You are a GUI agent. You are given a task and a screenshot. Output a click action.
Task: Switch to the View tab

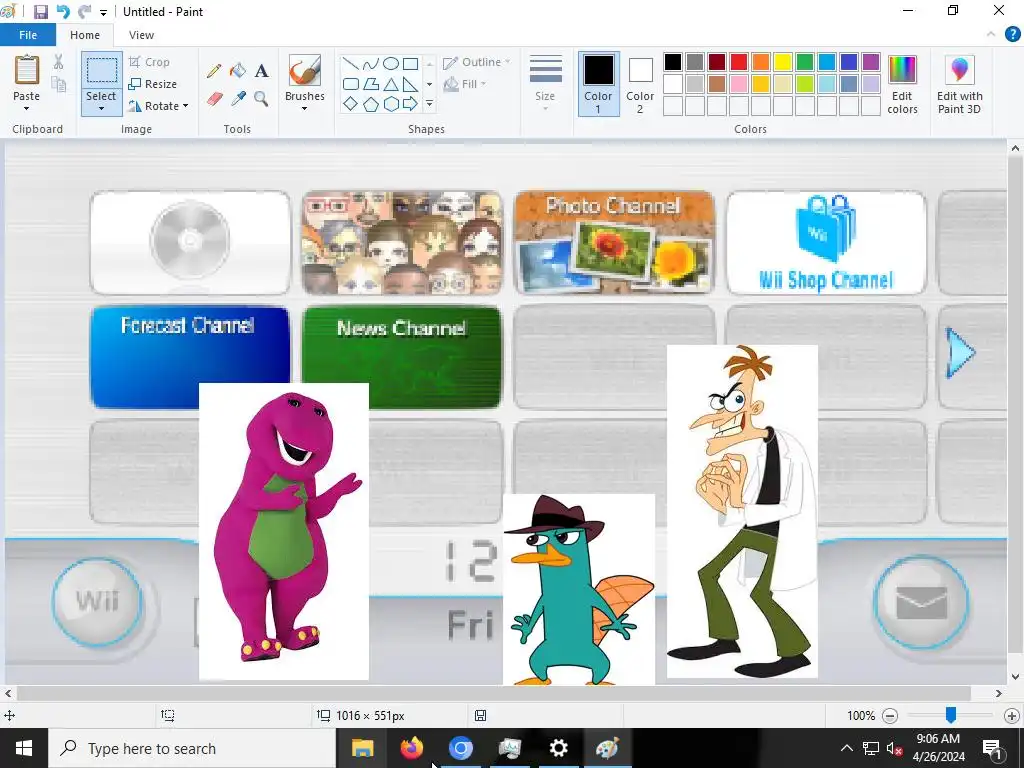(x=141, y=35)
